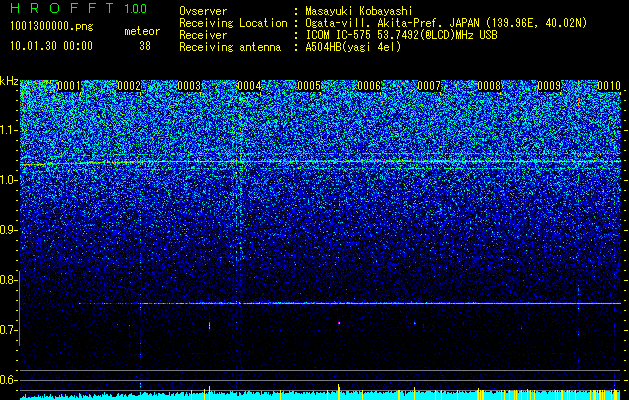The width and height of the screenshot is (629, 400).
Task: Click the 0003 minute marker
Action: (x=189, y=86)
